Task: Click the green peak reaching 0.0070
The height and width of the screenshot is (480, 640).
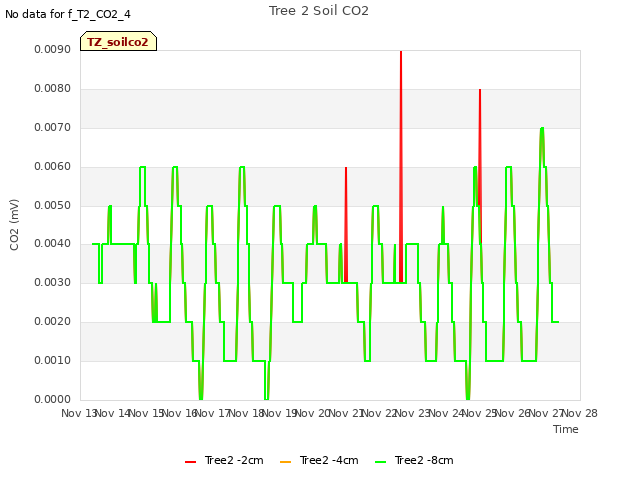Action: [542, 129]
